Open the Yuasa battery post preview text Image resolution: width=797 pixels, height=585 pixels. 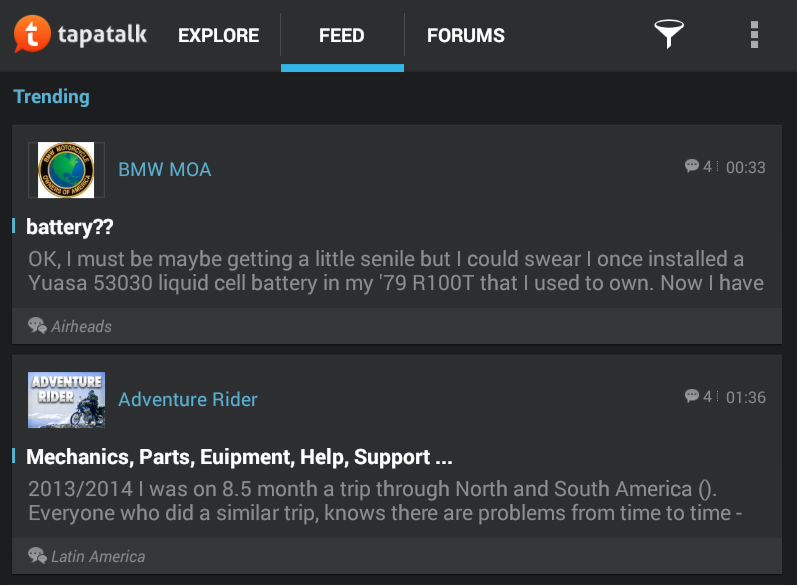click(396, 271)
